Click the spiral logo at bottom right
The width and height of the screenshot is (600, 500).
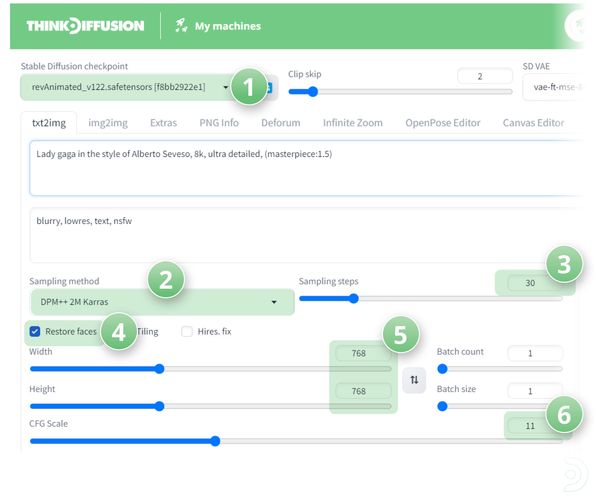(x=576, y=474)
